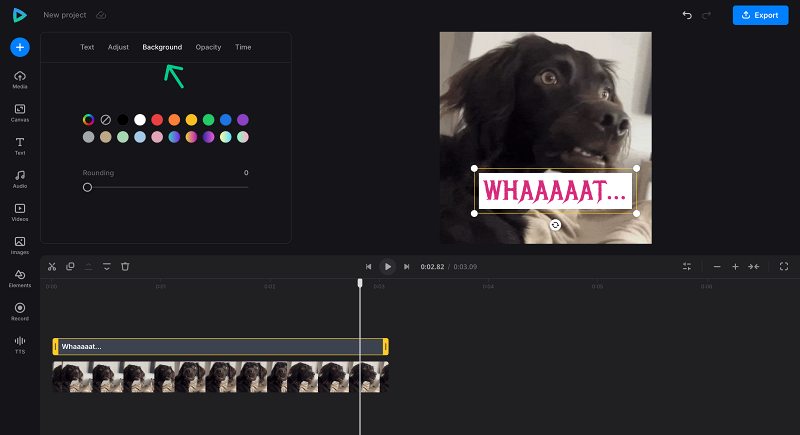Select the Whaaaaat... text clip in timeline
This screenshot has width=800, height=435.
pyautogui.click(x=220, y=347)
